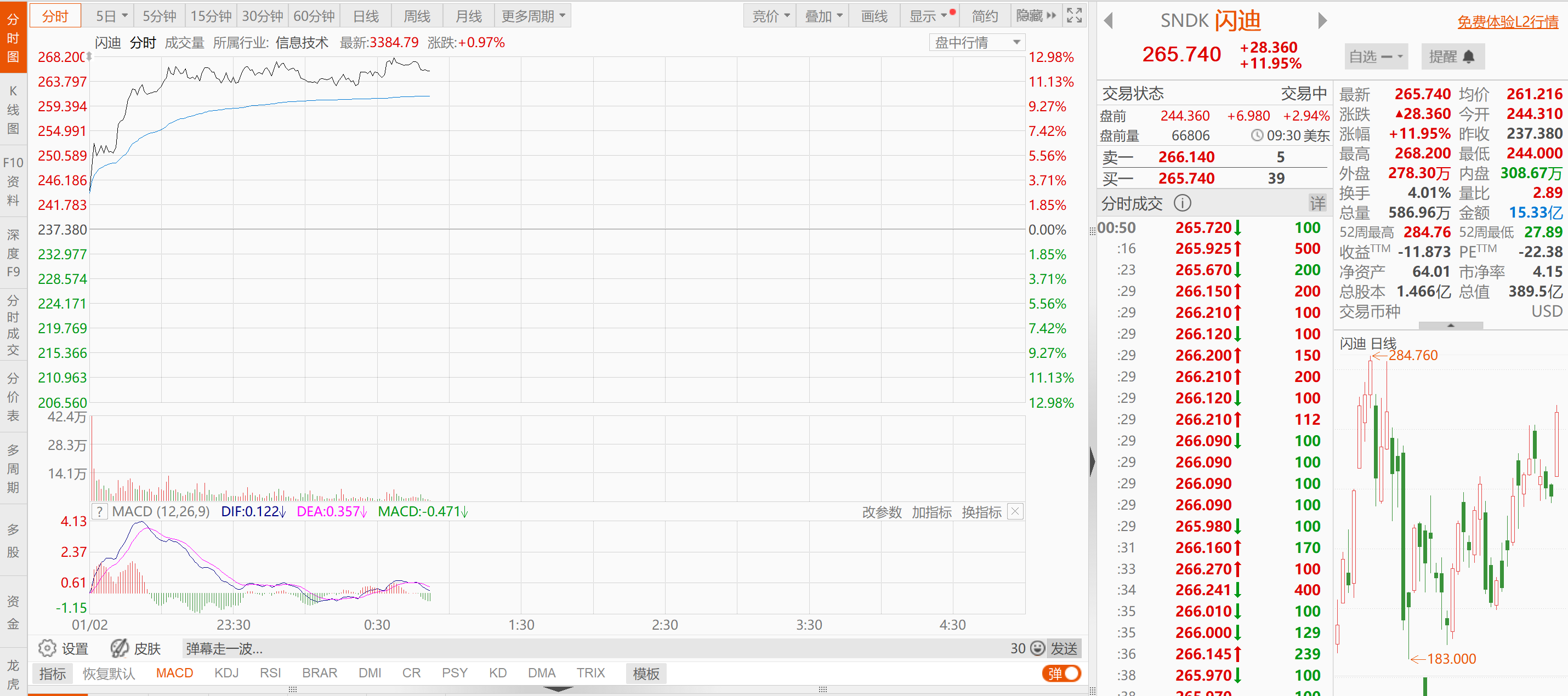Toggle the bullet-comment switch off
1568x696 pixels.
point(1063,674)
